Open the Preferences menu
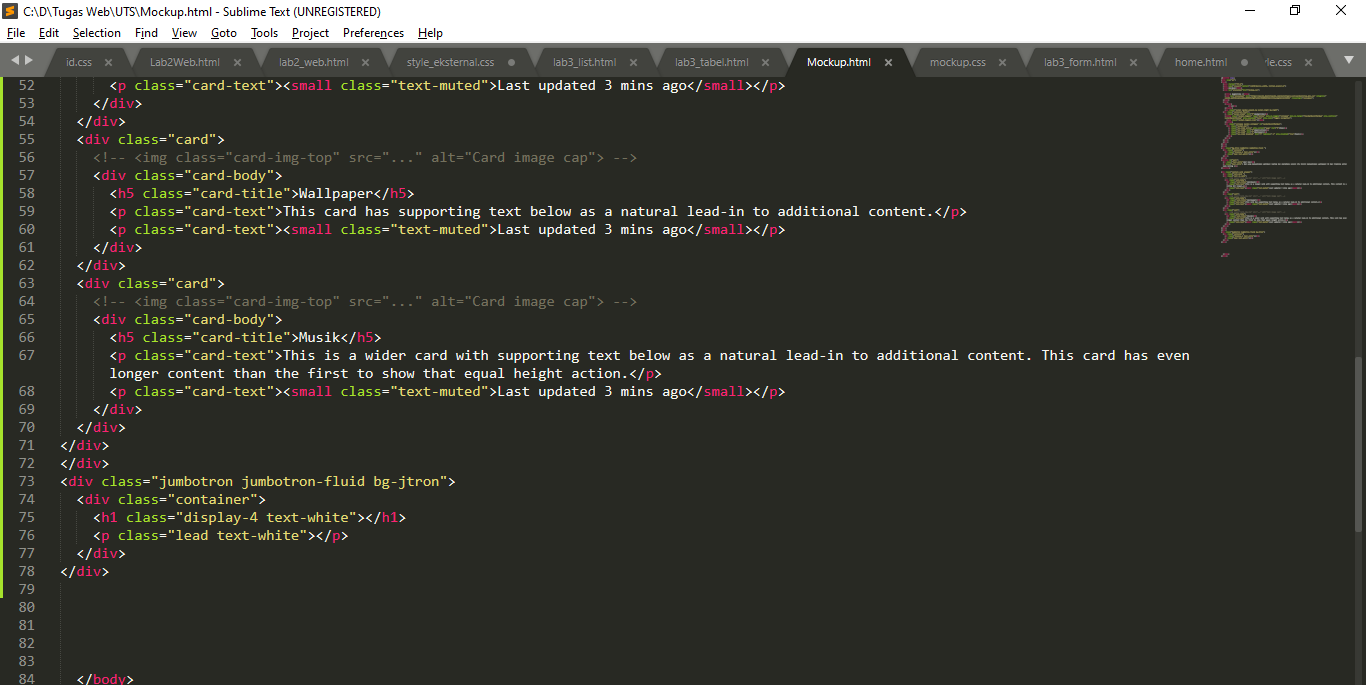 (x=373, y=33)
